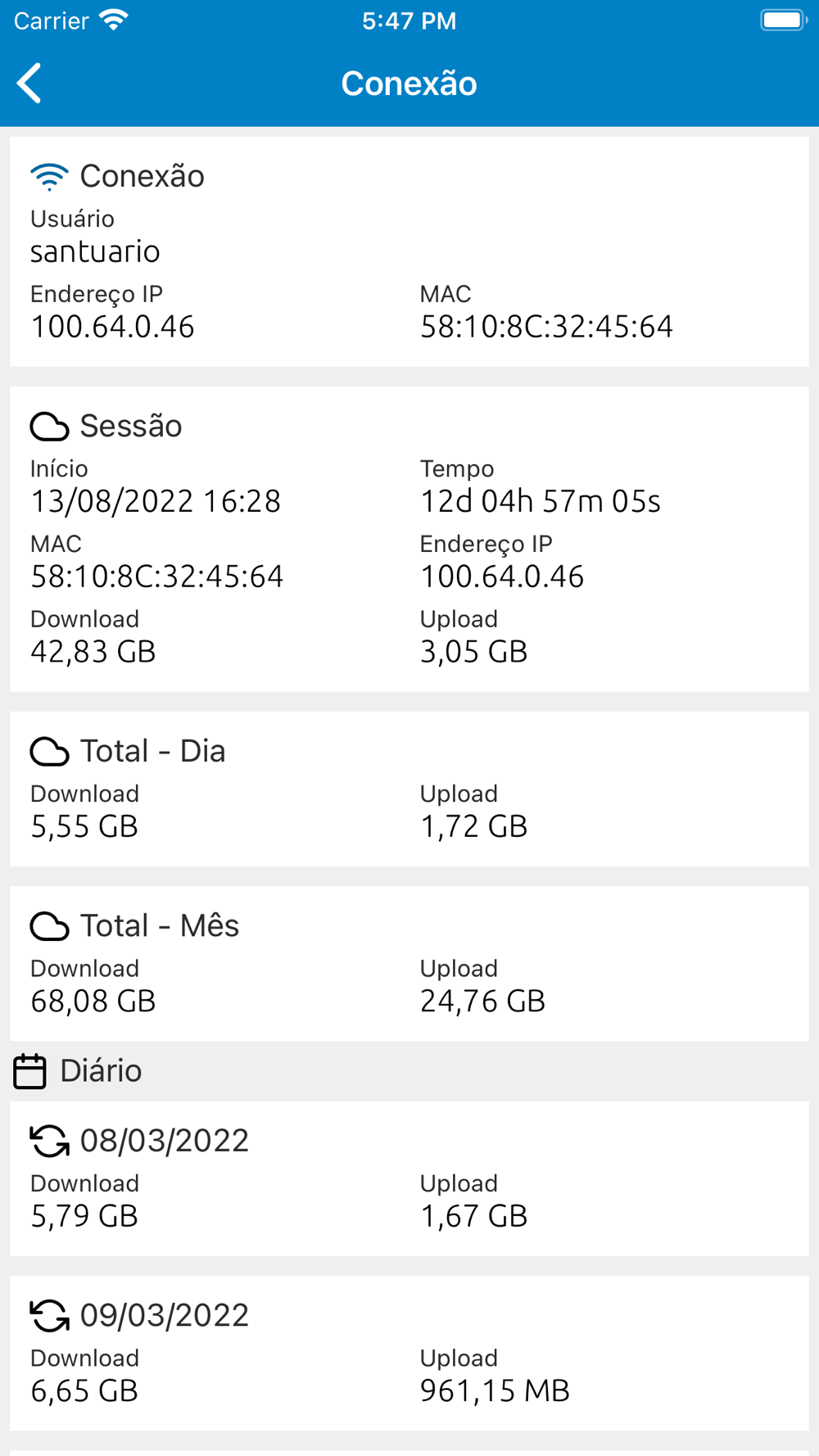The height and width of the screenshot is (1456, 819).
Task: Tap the calendar icon beside Diário
Action: tap(30, 1071)
